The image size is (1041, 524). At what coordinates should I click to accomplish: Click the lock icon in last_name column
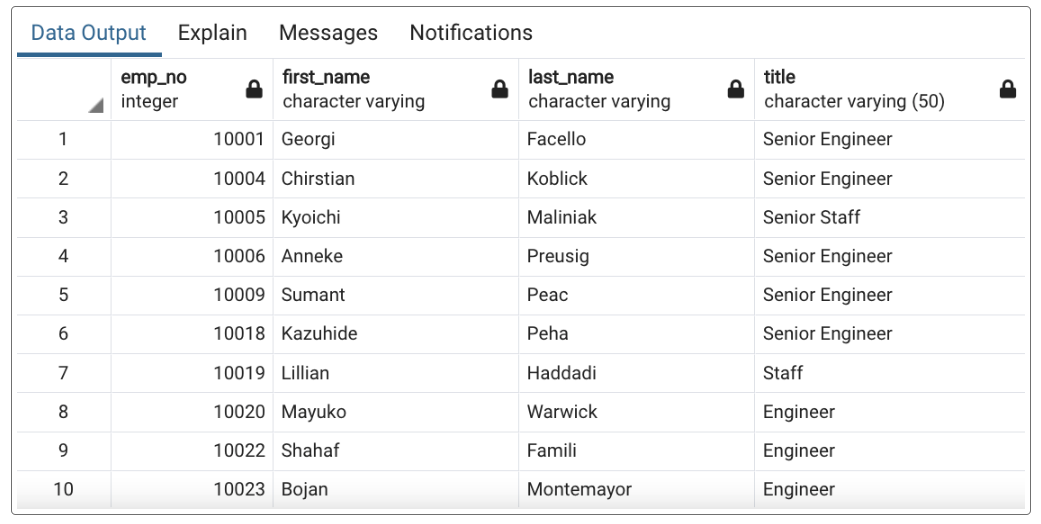click(x=736, y=89)
